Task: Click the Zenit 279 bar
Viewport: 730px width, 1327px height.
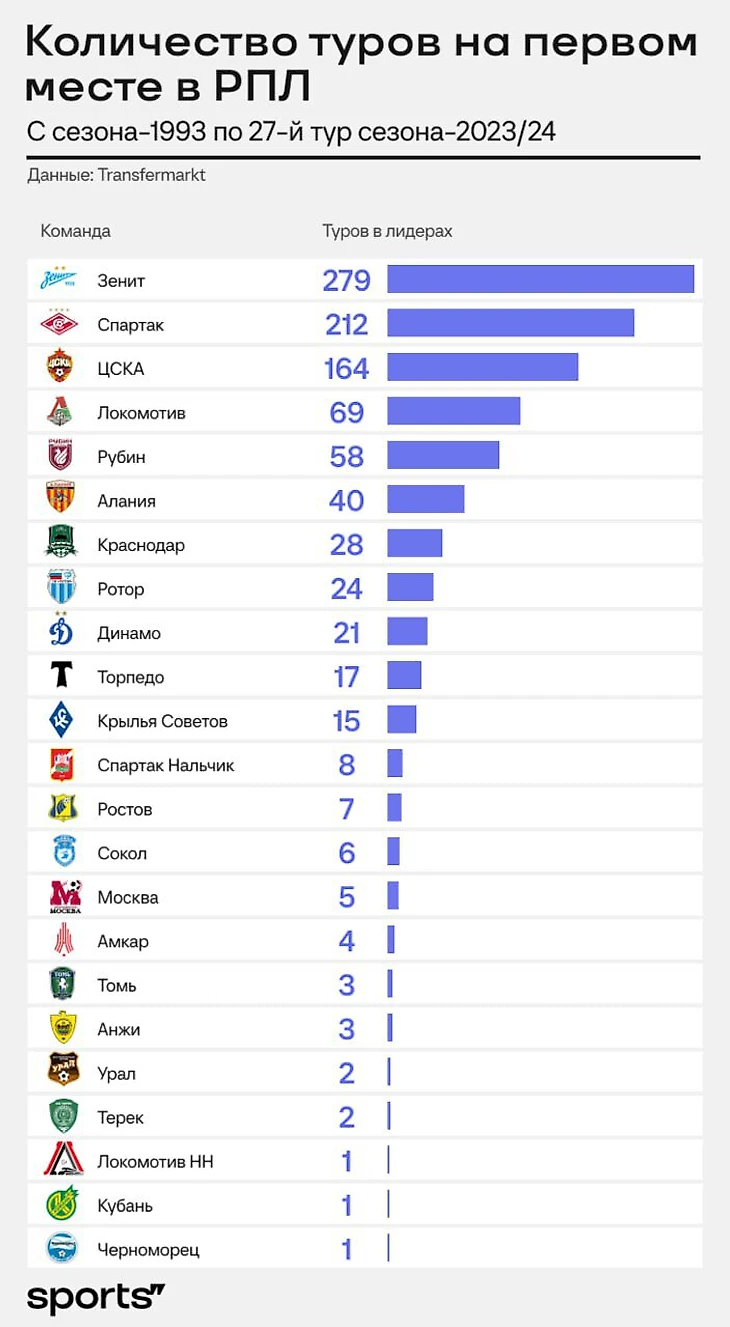Action: point(540,279)
